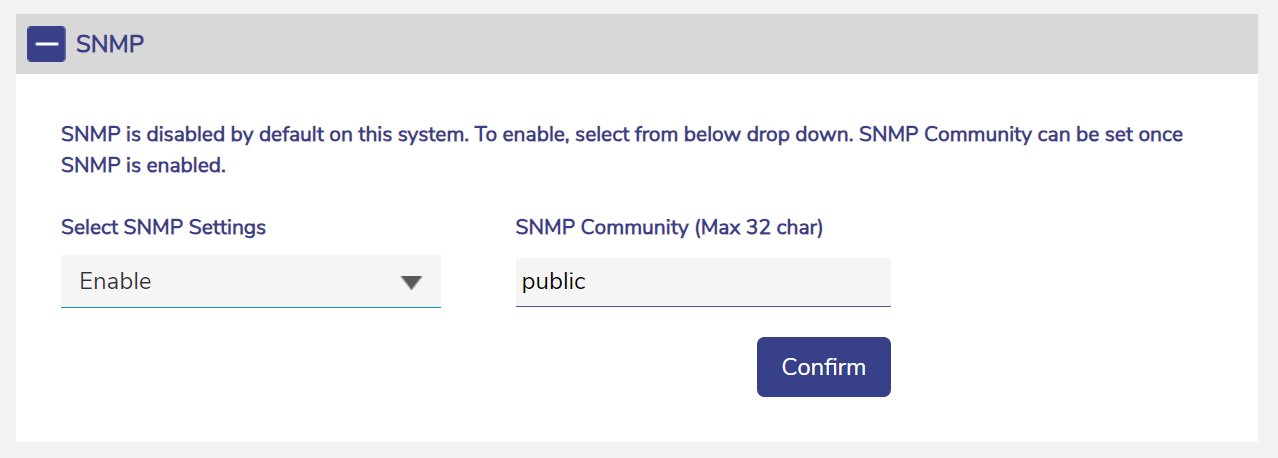The height and width of the screenshot is (458, 1278).
Task: Click empty white panel area left of Confirm
Action: pos(400,370)
